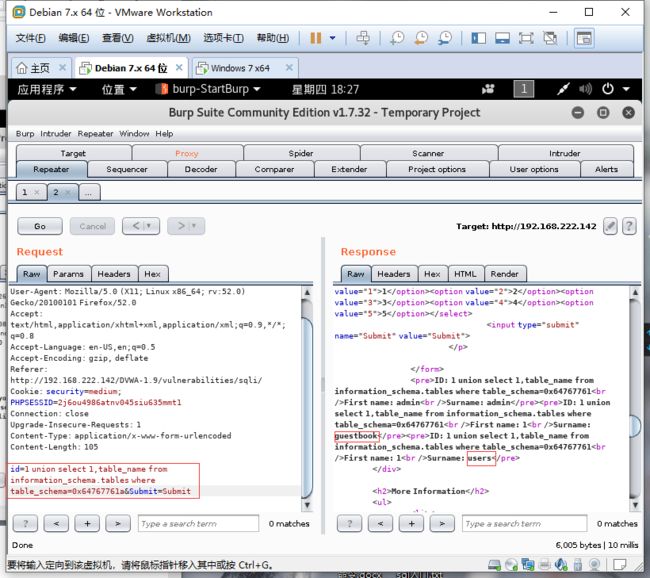Take a snapshot of the virtual machine

(x=397, y=38)
